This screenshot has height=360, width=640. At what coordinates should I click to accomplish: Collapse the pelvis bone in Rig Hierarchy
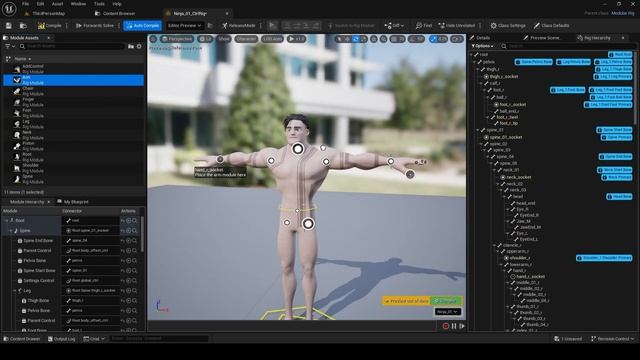[x=474, y=62]
